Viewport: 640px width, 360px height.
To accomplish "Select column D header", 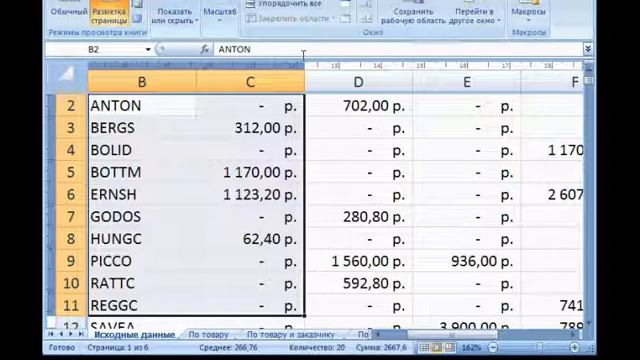I will point(358,82).
